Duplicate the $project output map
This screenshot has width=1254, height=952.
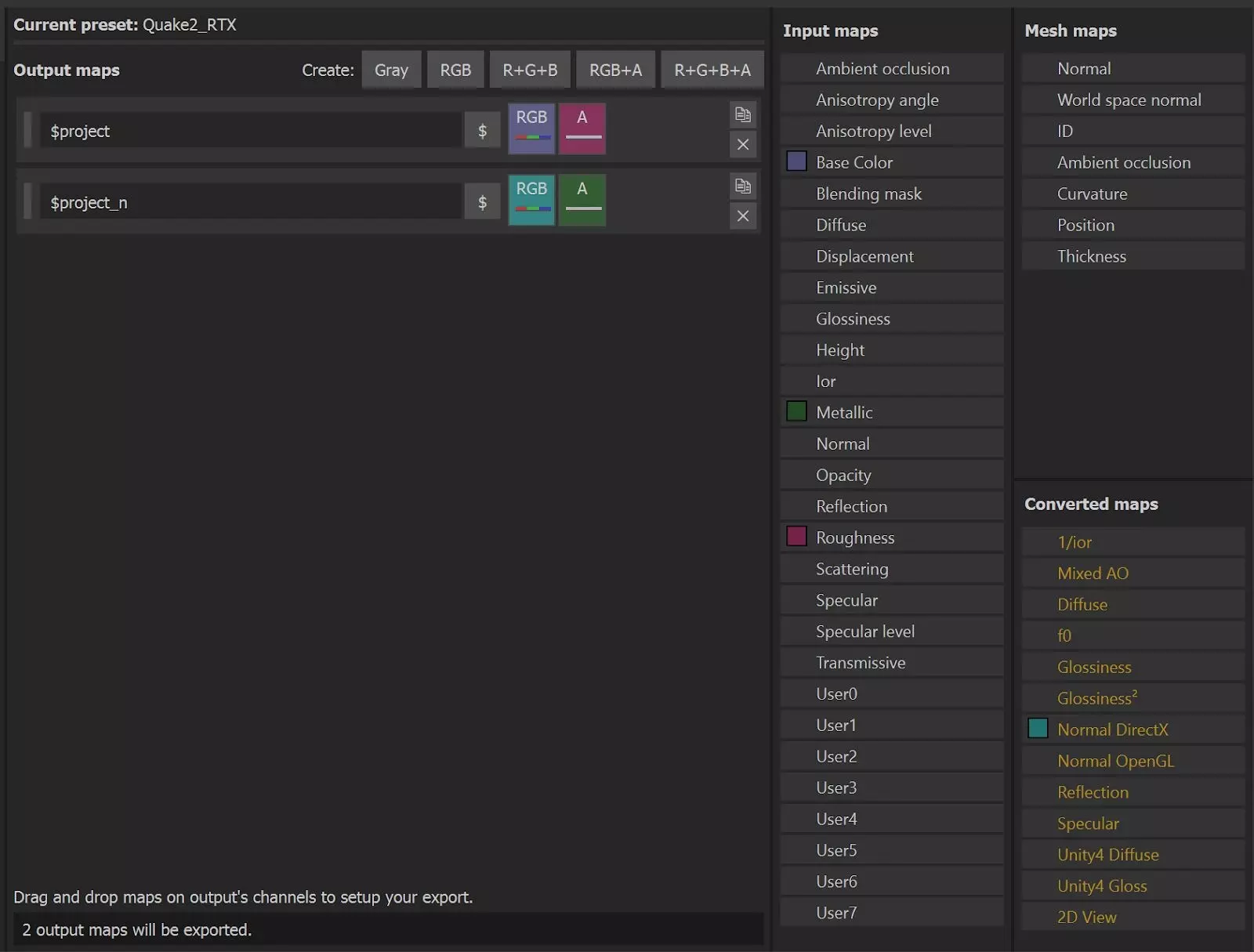(x=742, y=115)
